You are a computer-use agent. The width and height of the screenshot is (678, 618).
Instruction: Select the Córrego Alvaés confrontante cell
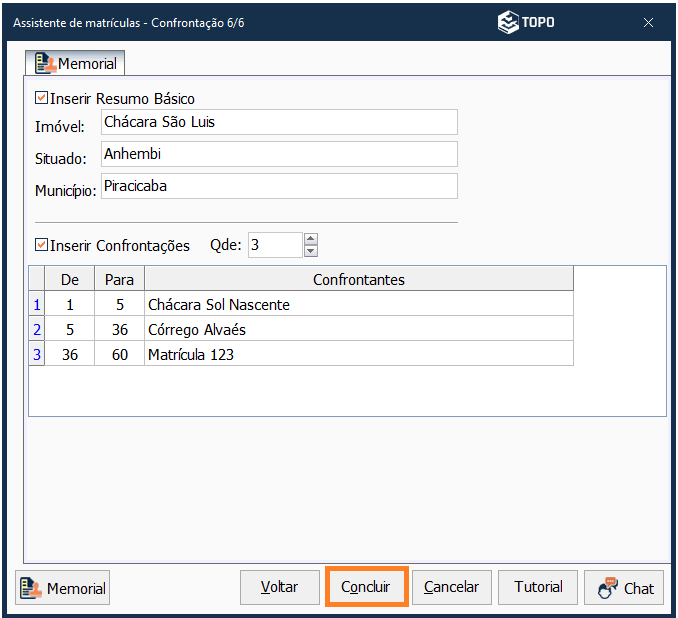[x=358, y=329]
